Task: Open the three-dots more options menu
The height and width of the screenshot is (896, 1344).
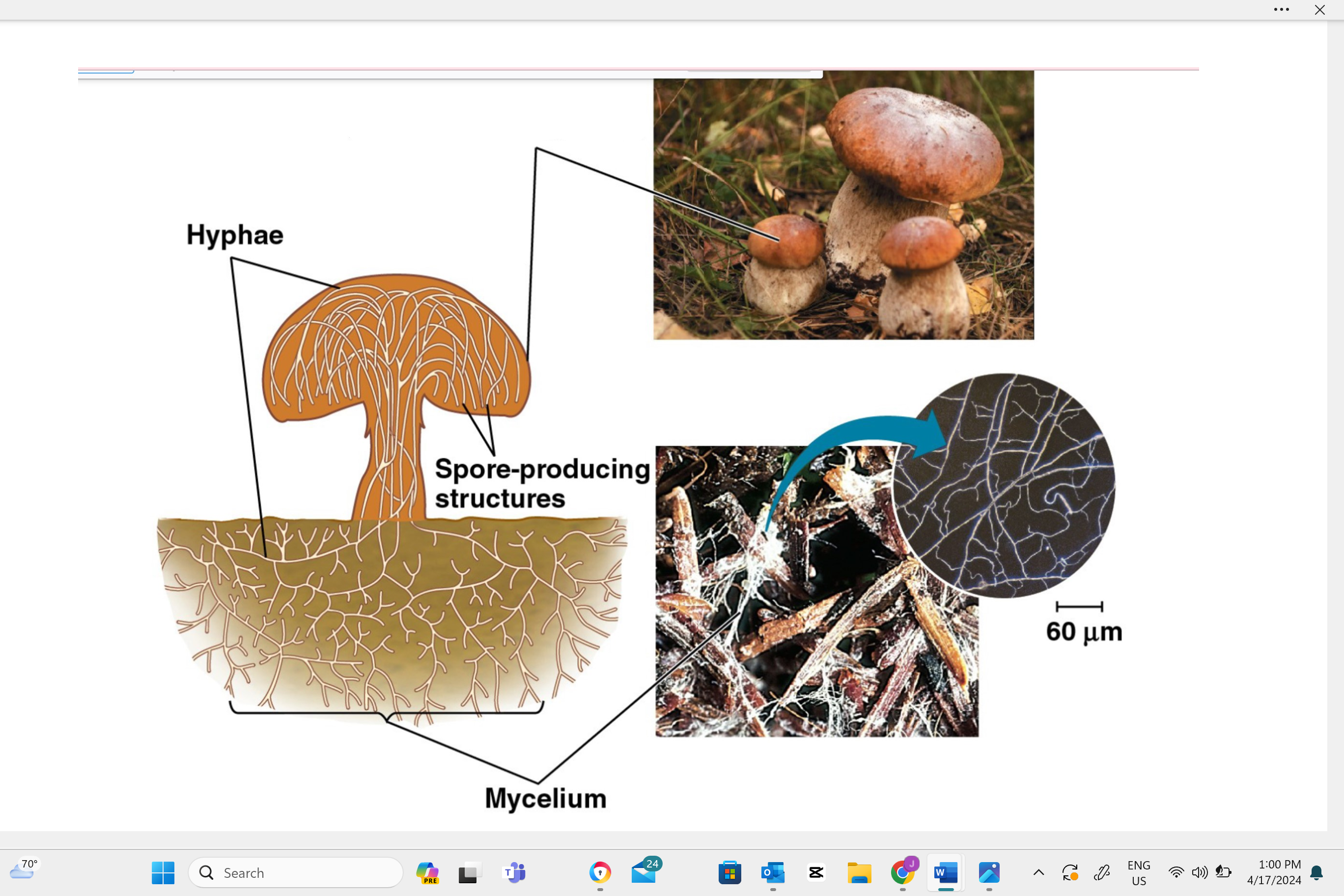Action: [1281, 10]
